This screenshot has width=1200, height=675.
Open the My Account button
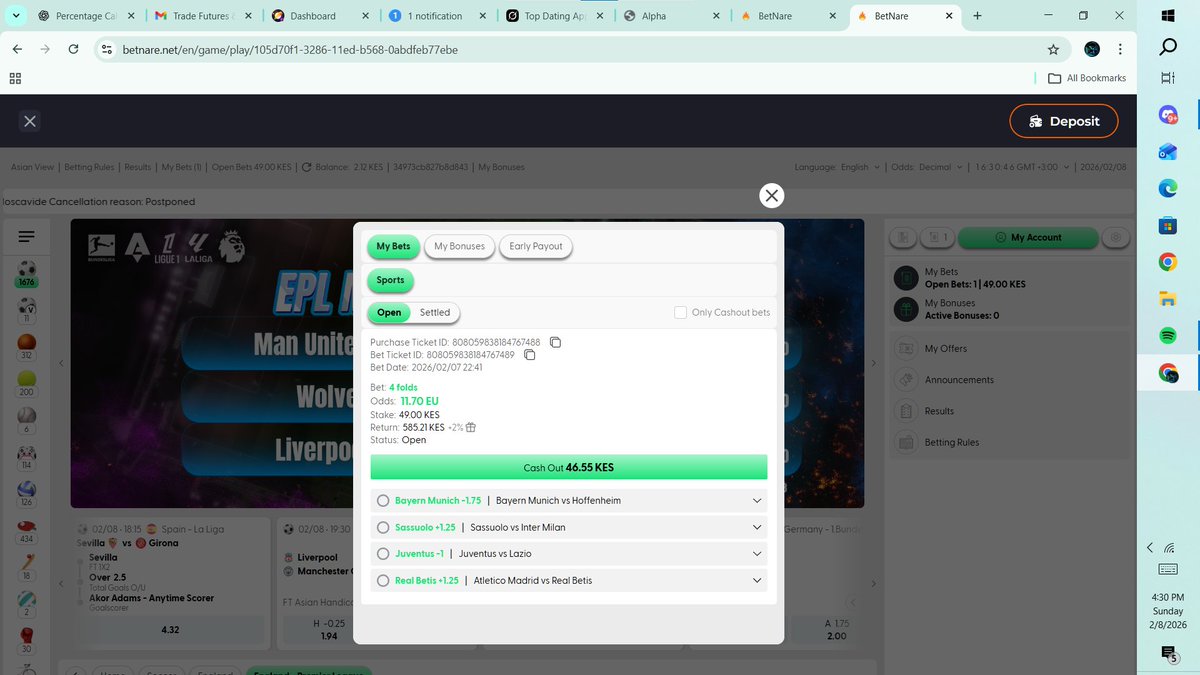pos(1029,237)
